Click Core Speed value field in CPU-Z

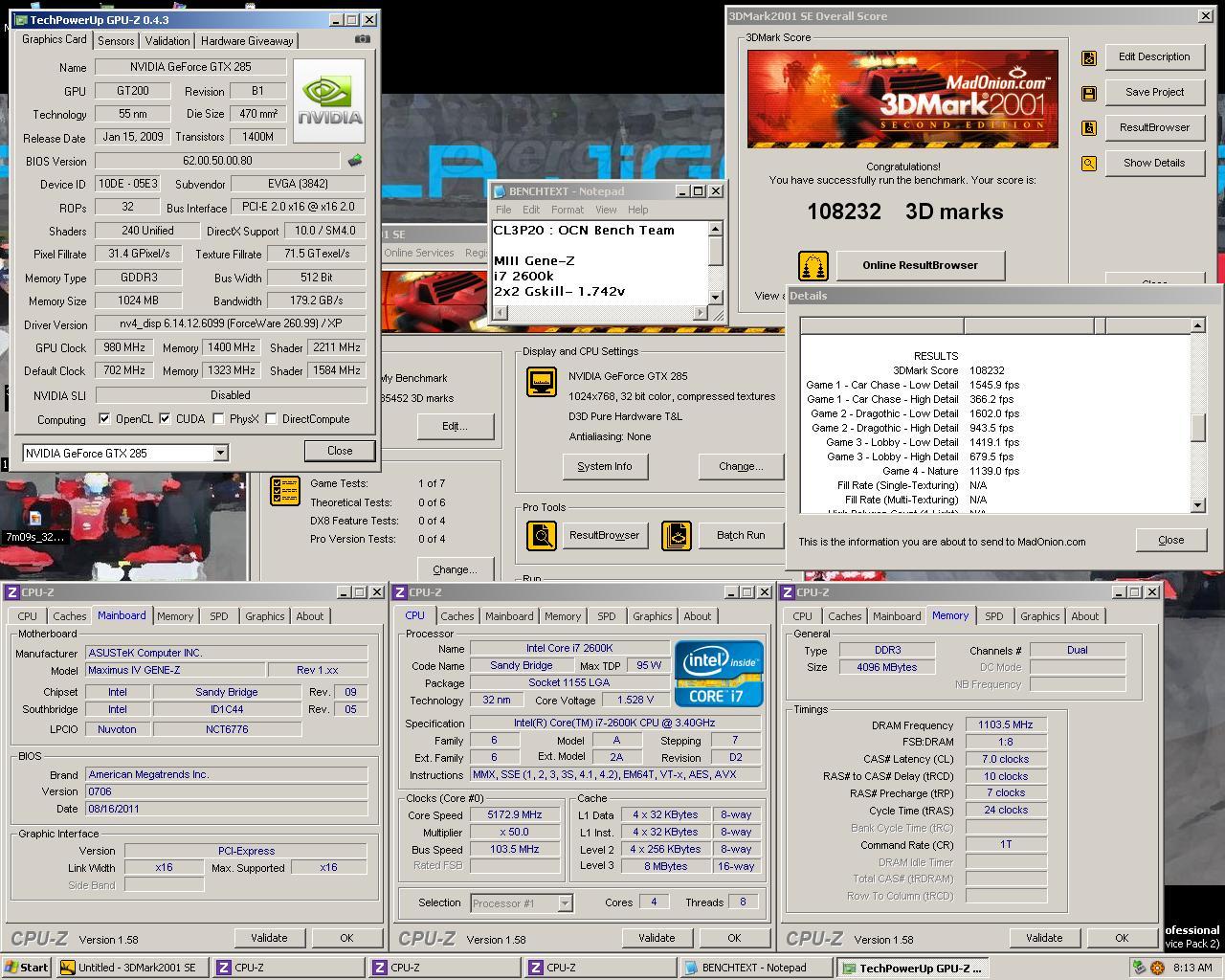pos(515,815)
